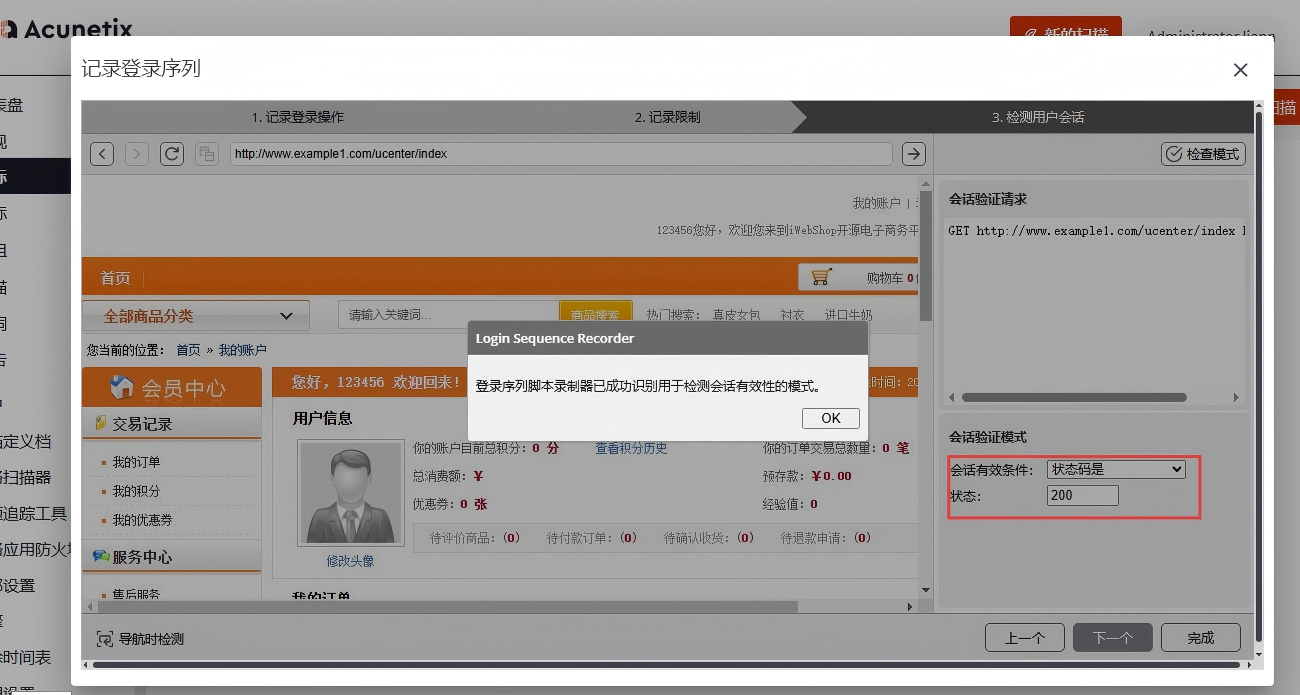Switch to step 1 记录登录操作
The width and height of the screenshot is (1300, 695).
point(297,117)
